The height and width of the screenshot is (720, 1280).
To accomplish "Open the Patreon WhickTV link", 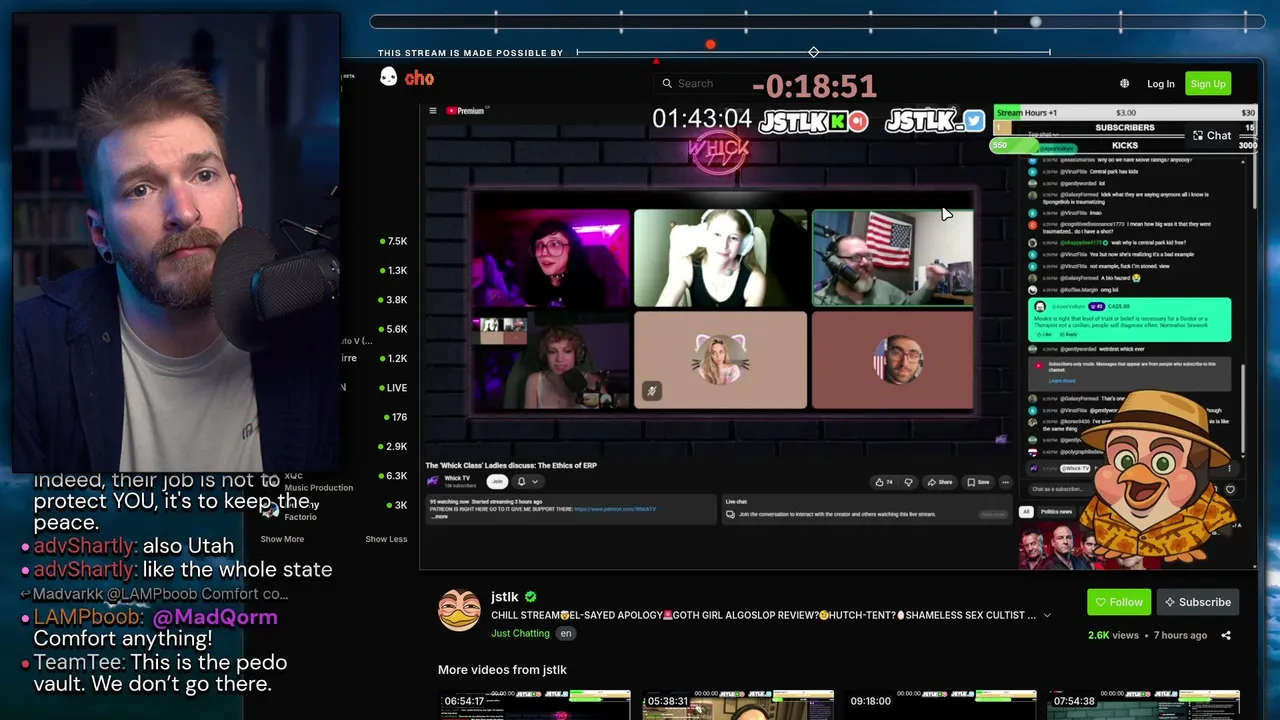I will point(615,509).
